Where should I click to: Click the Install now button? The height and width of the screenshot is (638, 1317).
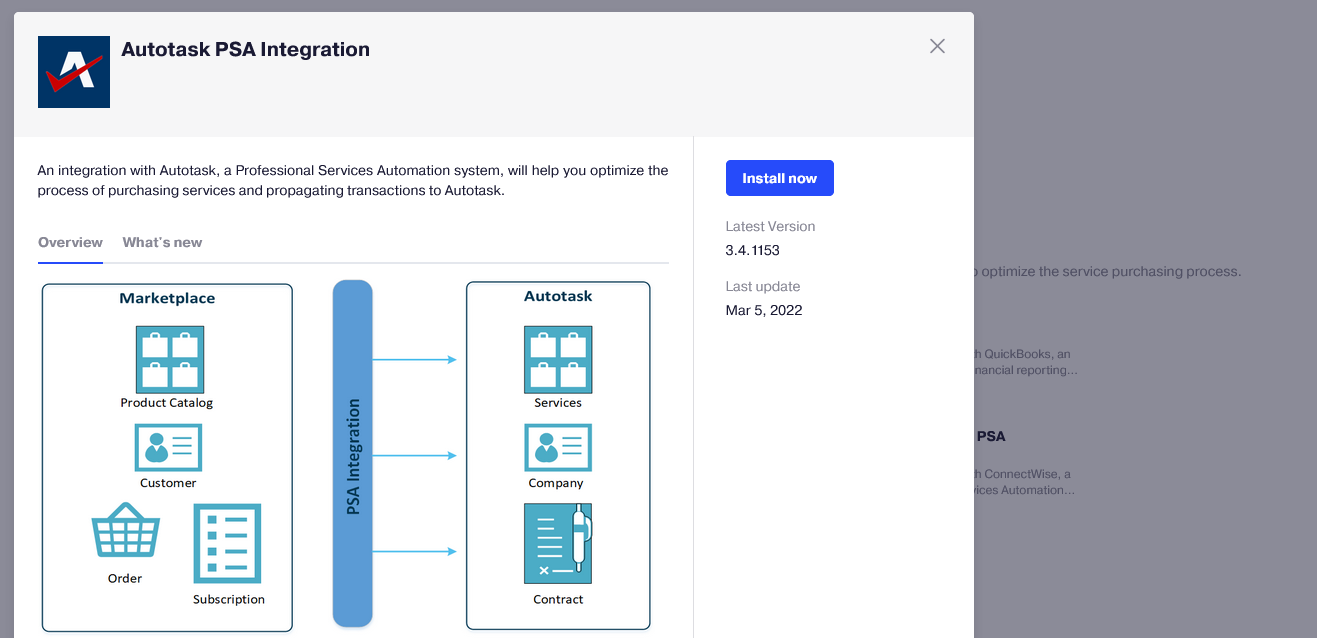780,178
